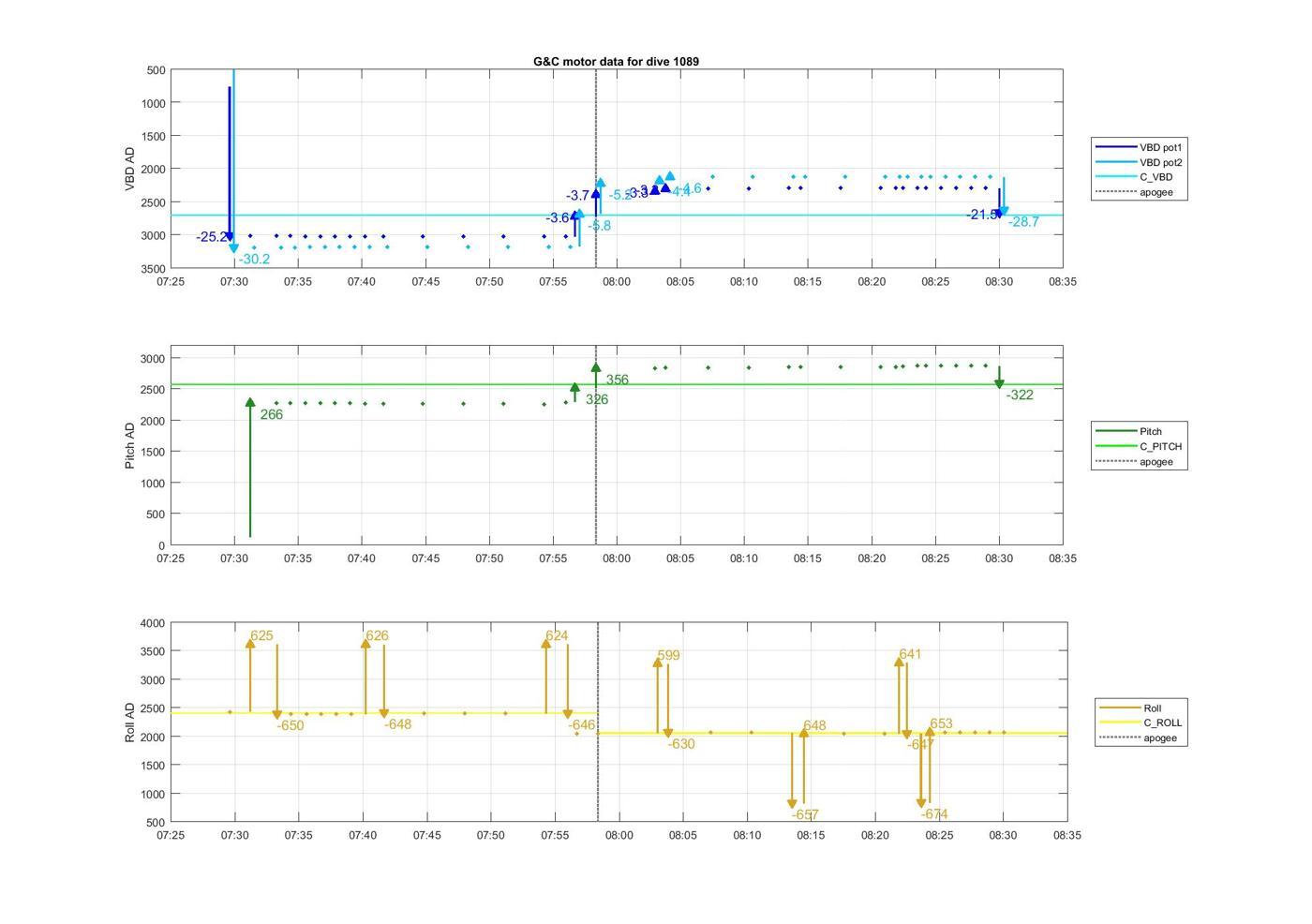The height and width of the screenshot is (924, 1312).
Task: Click the '-646' roll value label
Action: click(582, 724)
